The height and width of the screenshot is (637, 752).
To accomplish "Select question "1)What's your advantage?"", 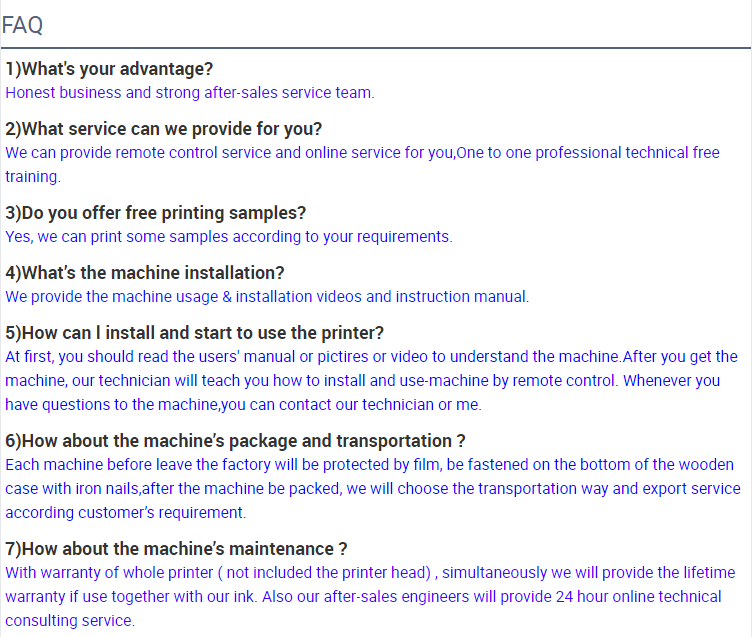I will point(109,69).
